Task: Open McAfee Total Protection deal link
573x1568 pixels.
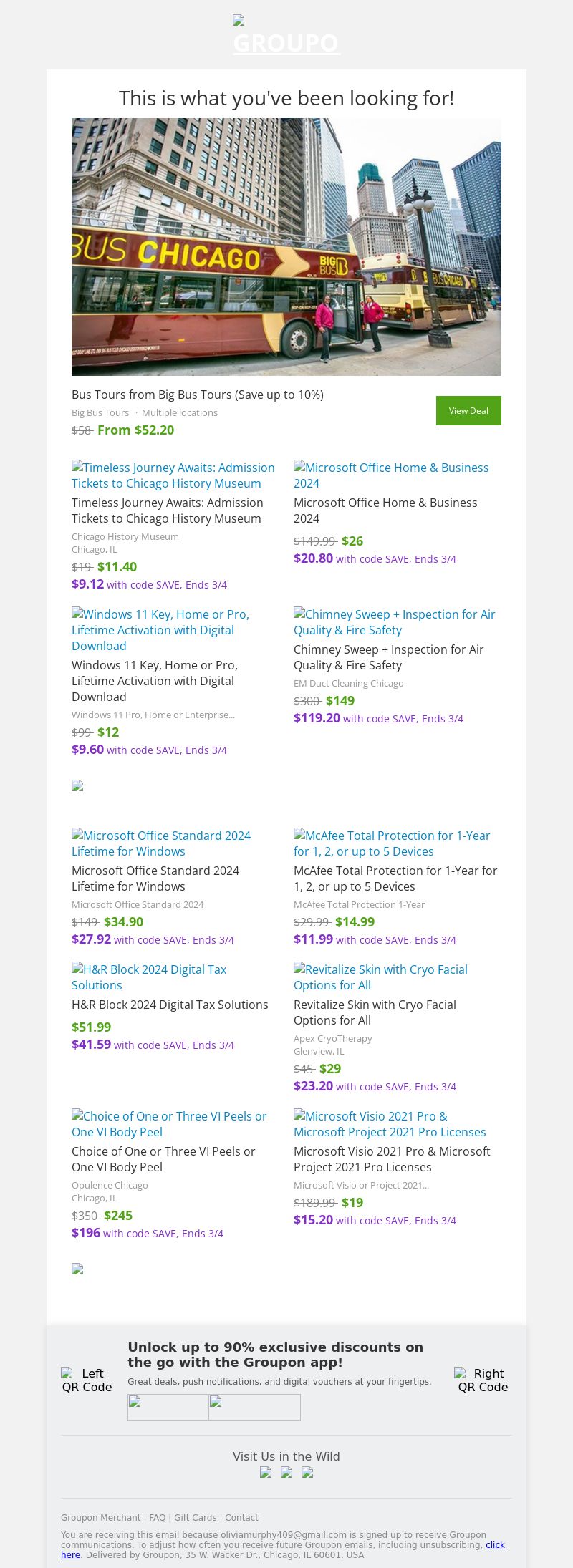Action: click(x=392, y=843)
